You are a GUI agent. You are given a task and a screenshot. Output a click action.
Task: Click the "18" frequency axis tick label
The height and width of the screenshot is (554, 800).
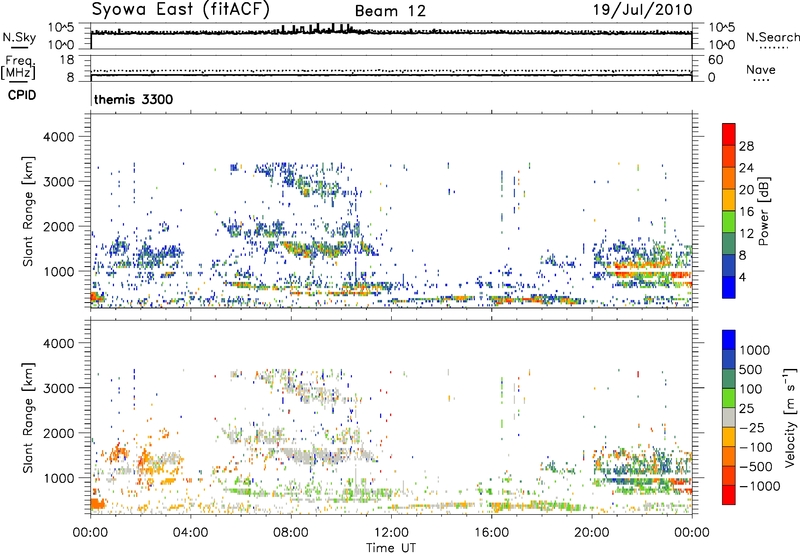[x=67, y=60]
